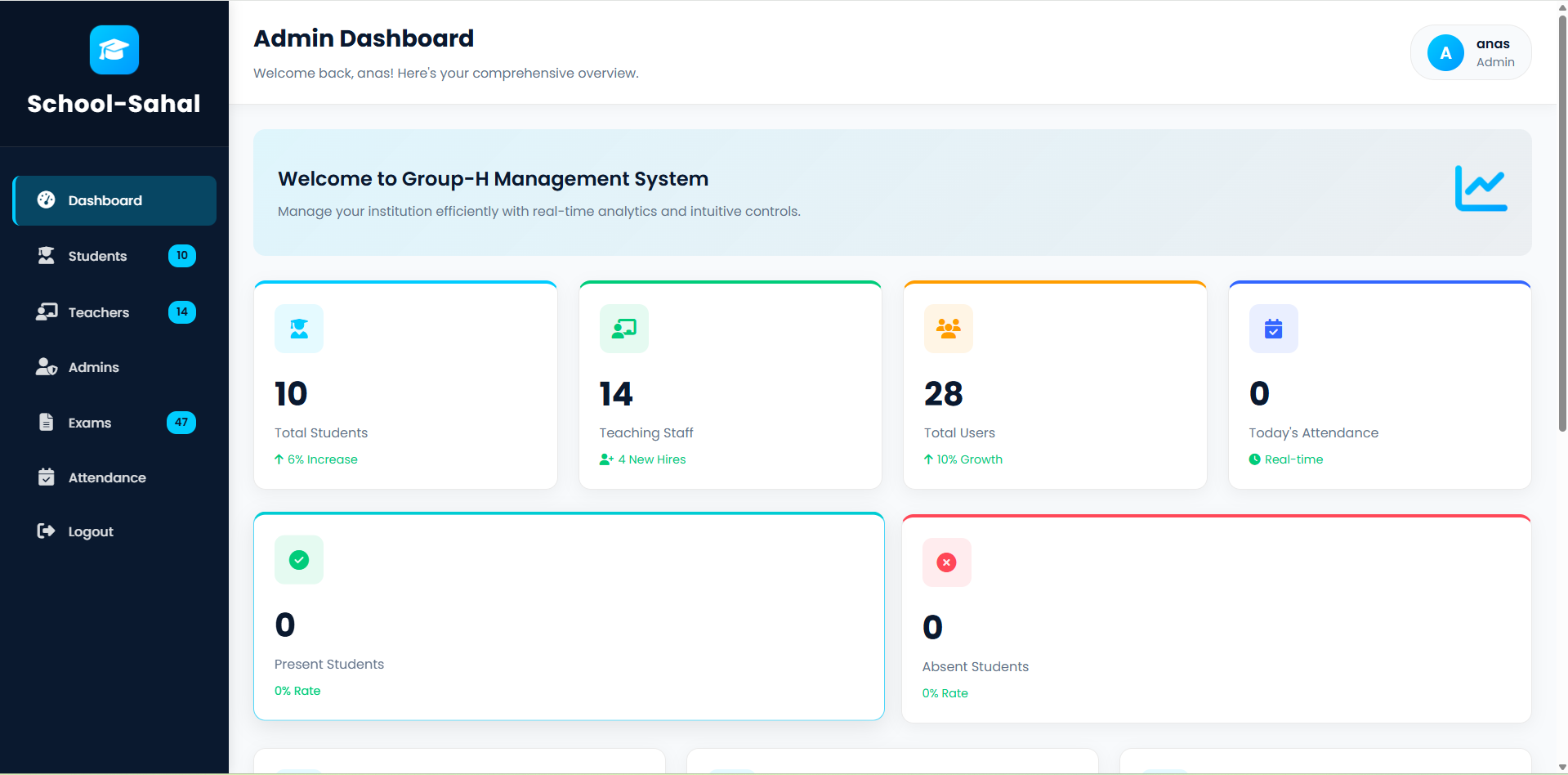
Task: Click the Attendance calendar icon in sidebar
Action: pos(46,477)
